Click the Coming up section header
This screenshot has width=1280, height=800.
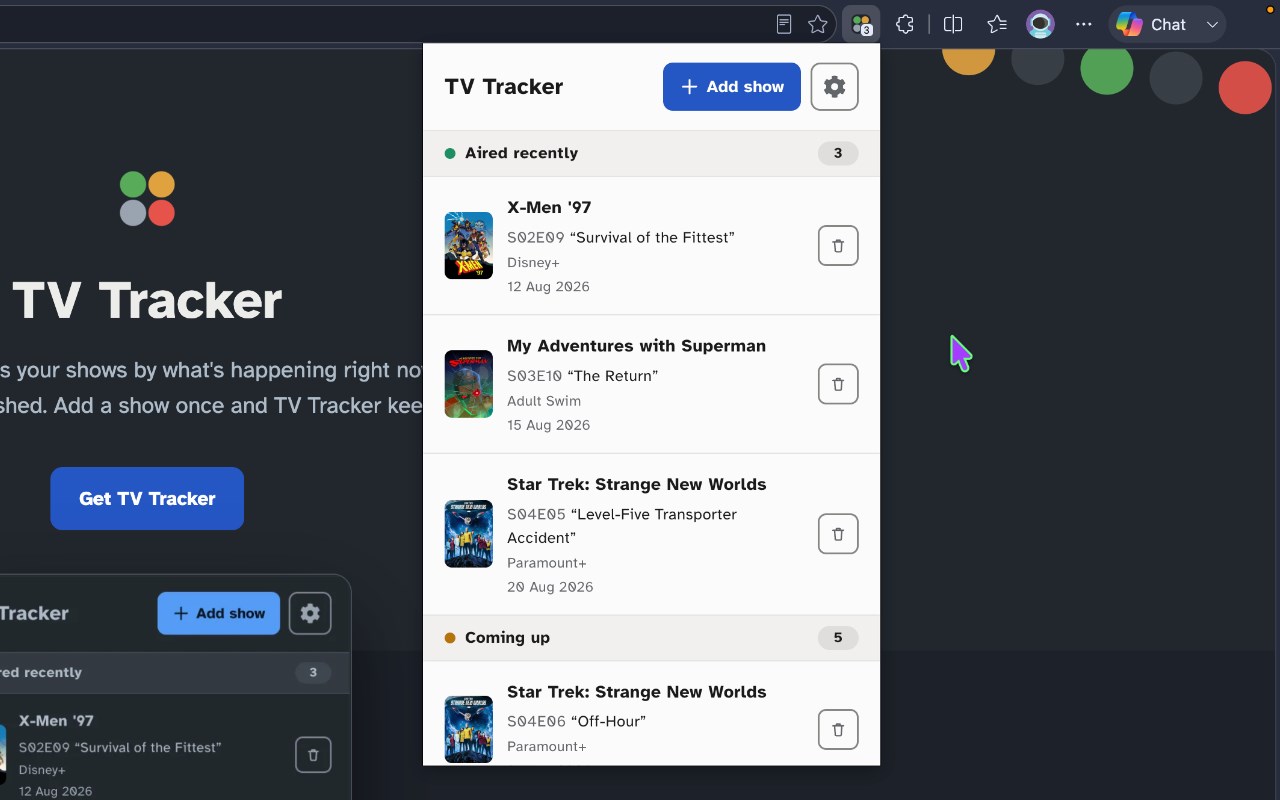[x=652, y=638]
